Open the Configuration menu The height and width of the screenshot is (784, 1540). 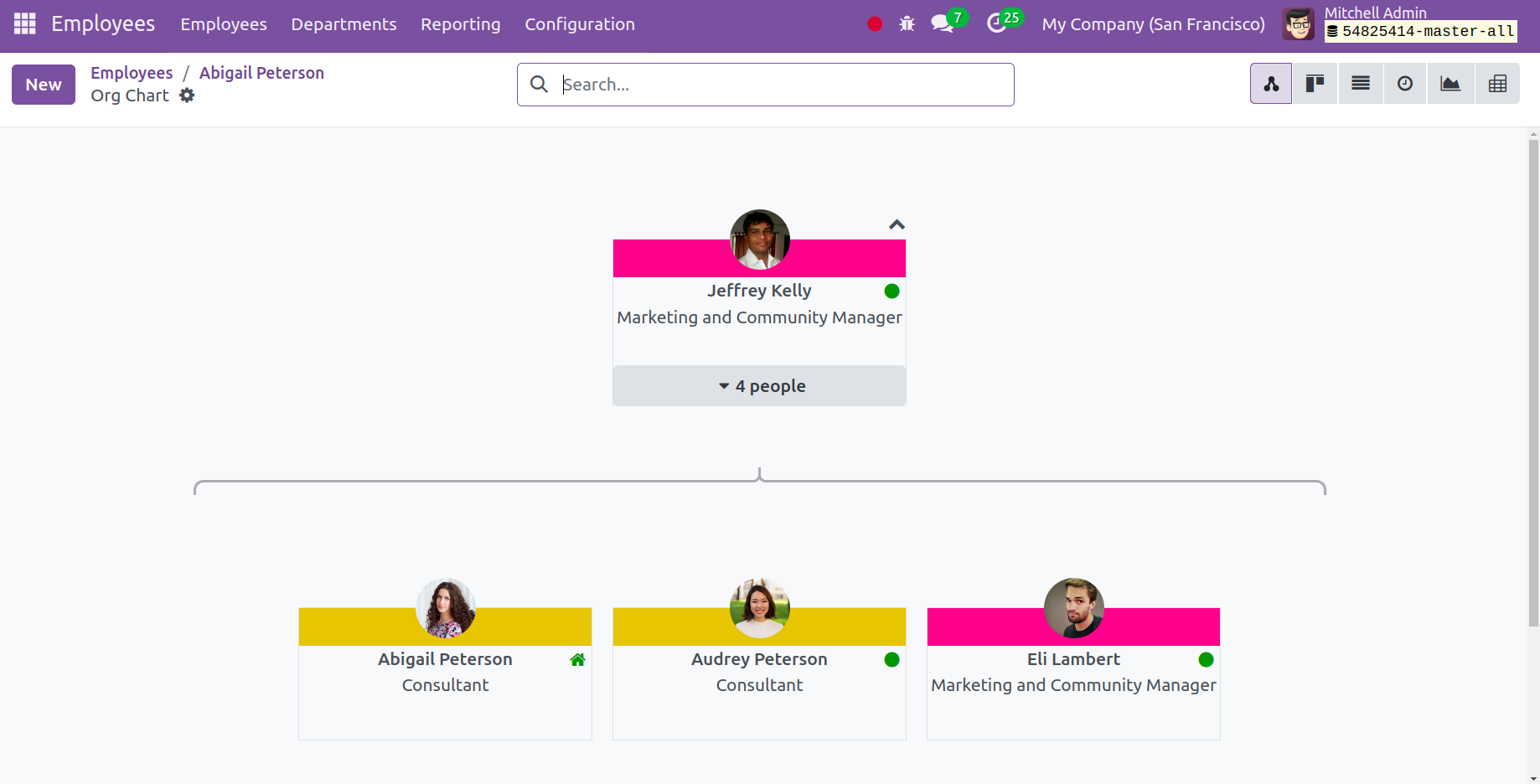580,24
